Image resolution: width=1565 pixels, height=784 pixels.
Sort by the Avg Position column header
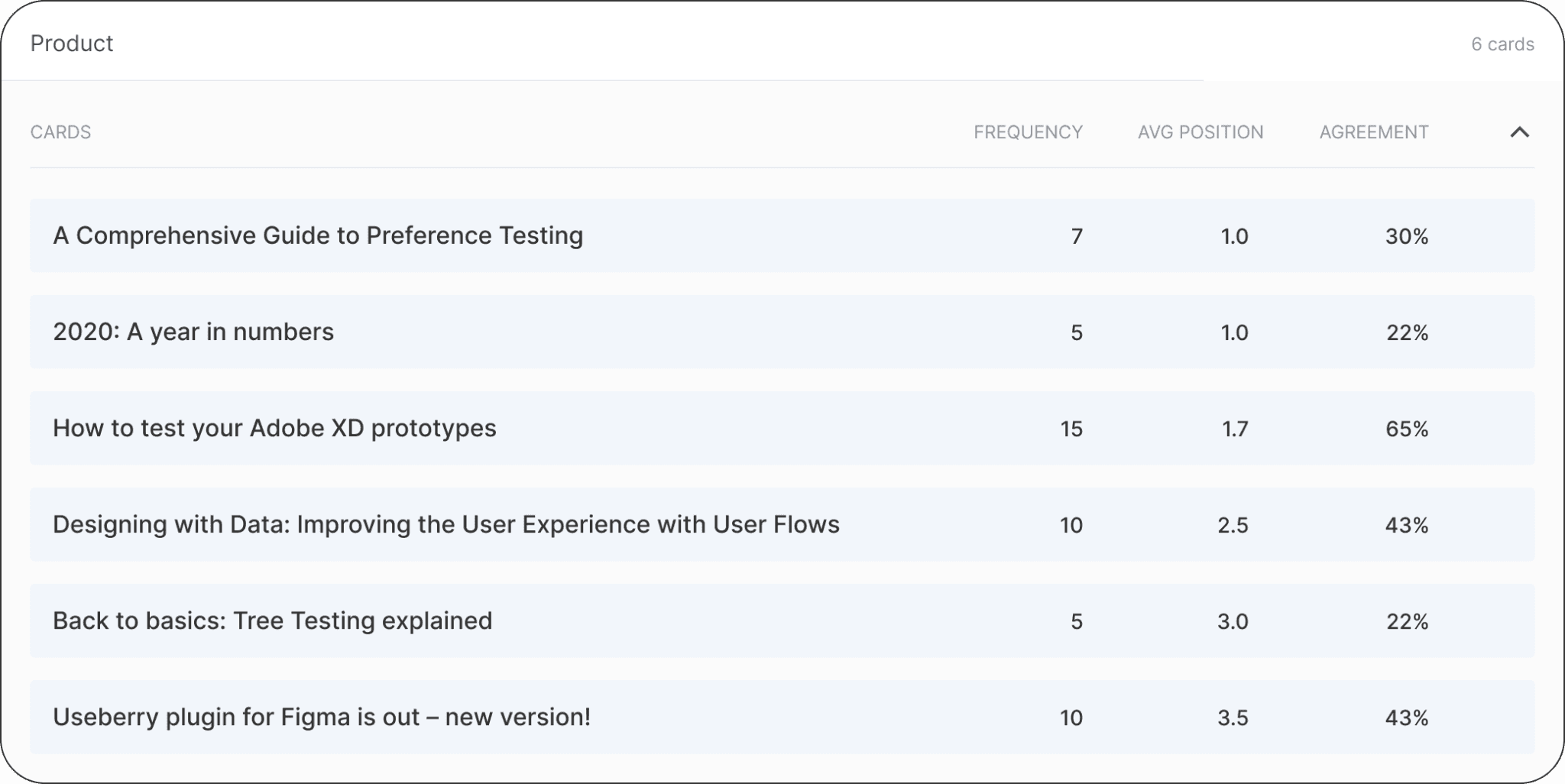(1200, 132)
